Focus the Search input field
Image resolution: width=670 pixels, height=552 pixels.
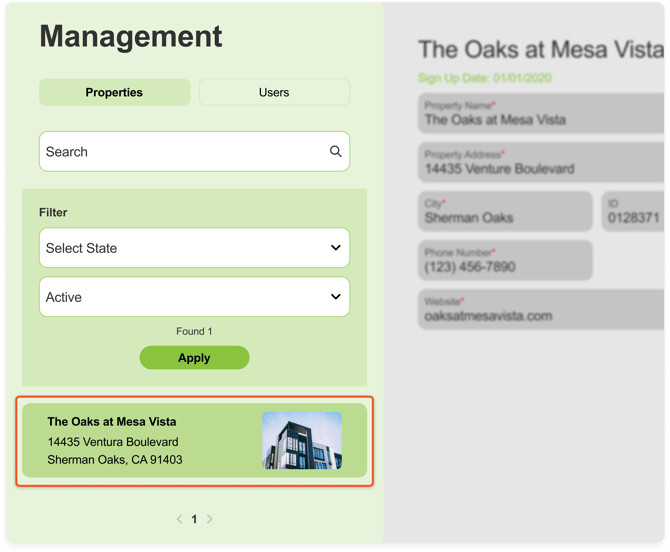pyautogui.click(x=180, y=152)
